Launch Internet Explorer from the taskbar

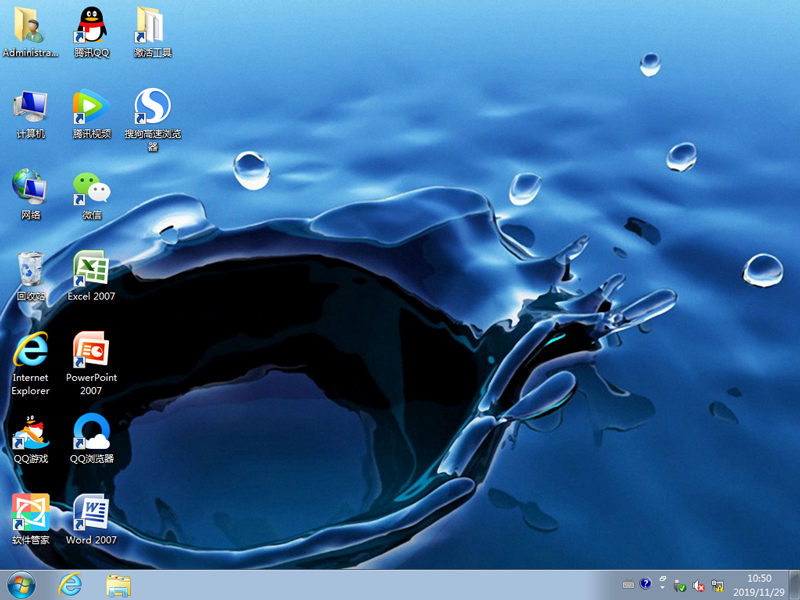click(70, 585)
